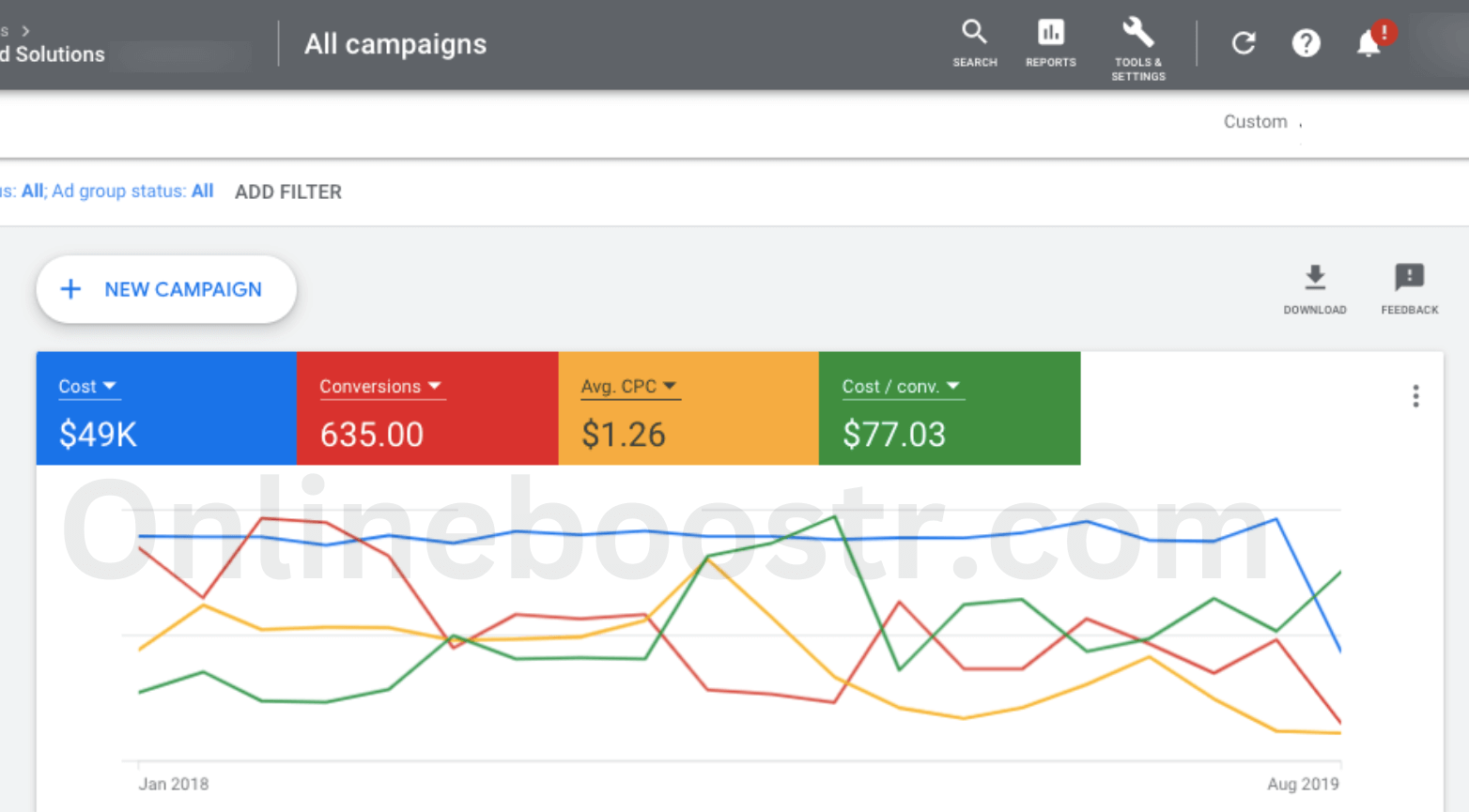Open the Feedback icon
This screenshot has width=1469, height=812.
coord(1409,288)
